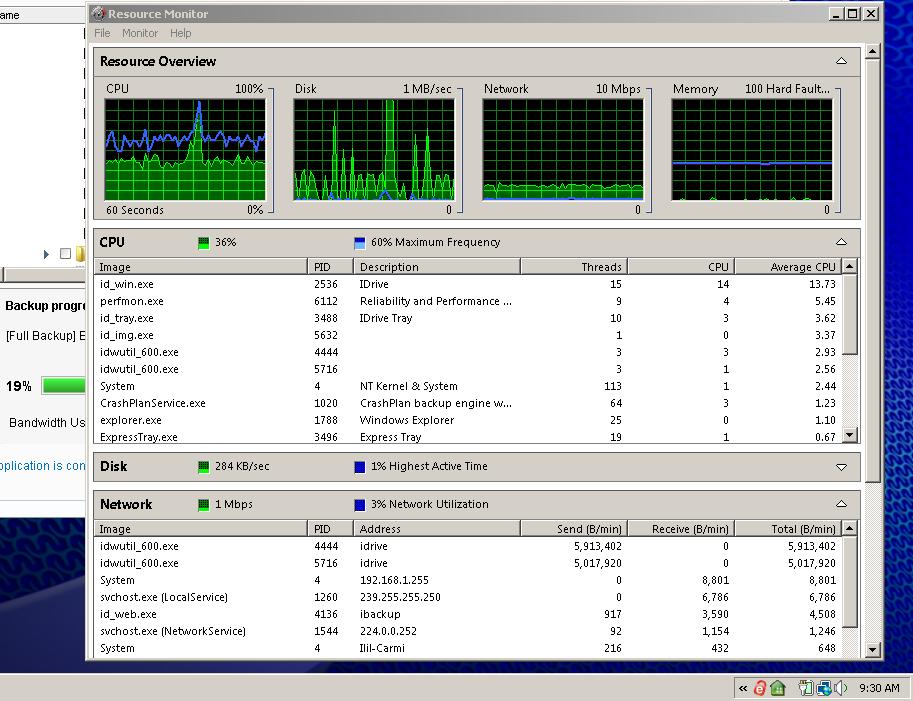Screen dimensions: 913x701
Task: Sort by the CPU column header
Action: (x=681, y=267)
